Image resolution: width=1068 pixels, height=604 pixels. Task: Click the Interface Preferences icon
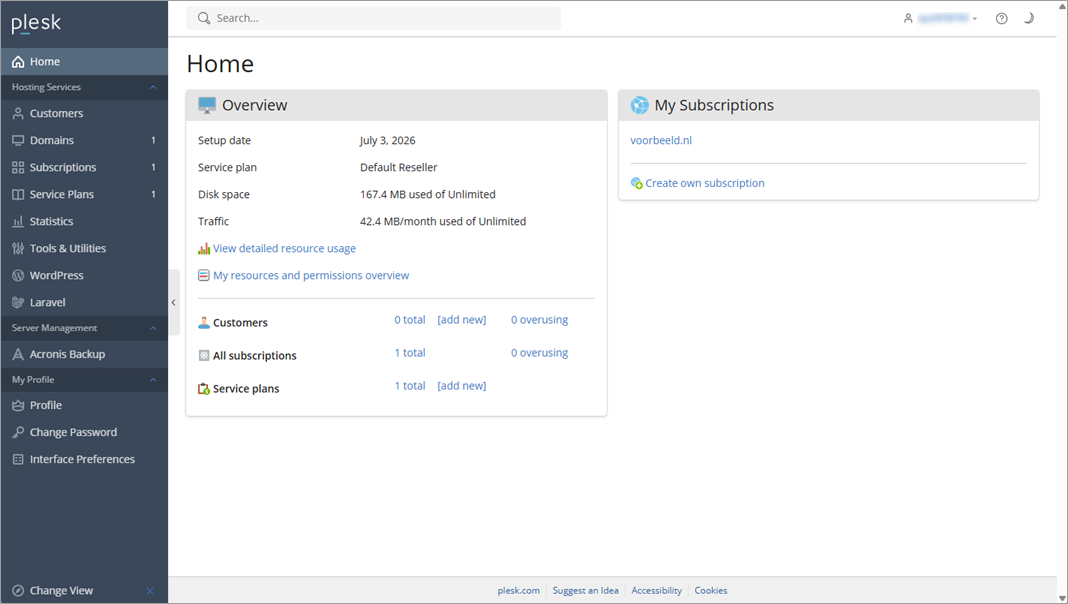tap(18, 460)
